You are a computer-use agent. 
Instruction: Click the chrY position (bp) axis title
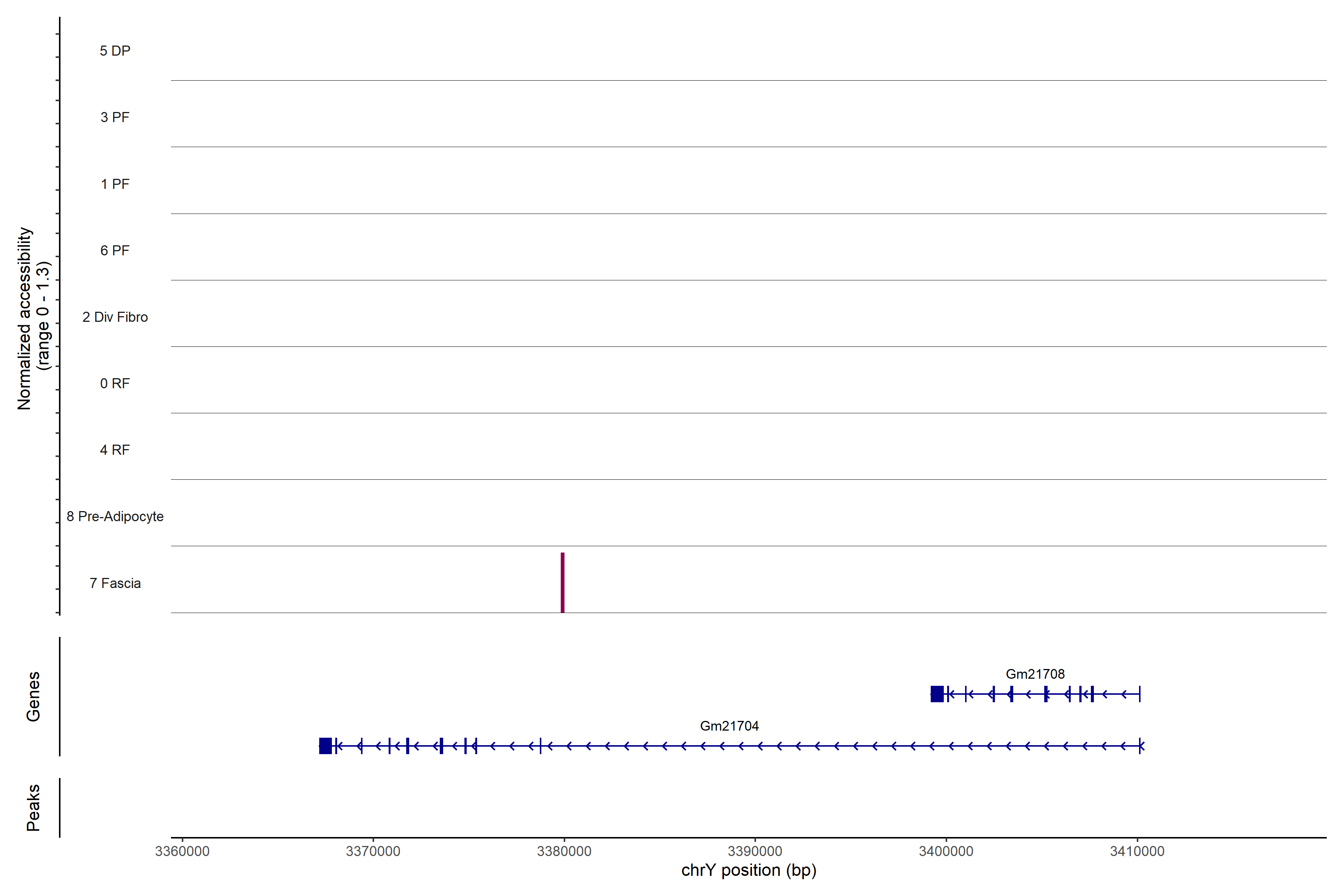tap(749, 870)
